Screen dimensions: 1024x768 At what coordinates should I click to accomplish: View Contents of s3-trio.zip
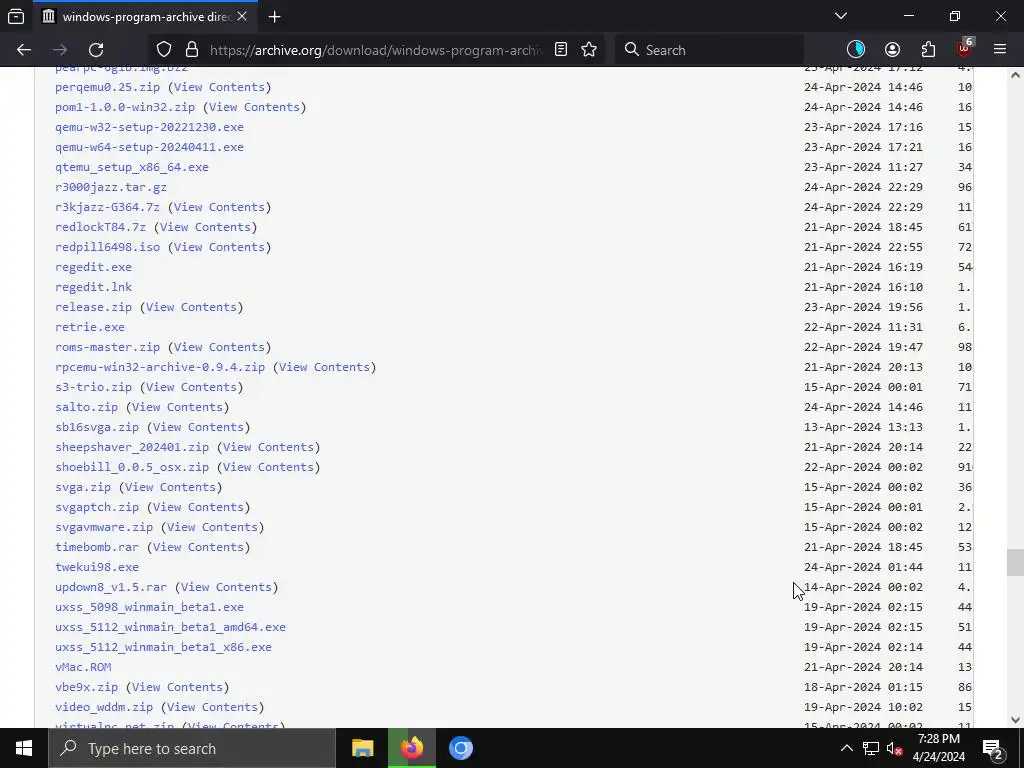pos(191,387)
